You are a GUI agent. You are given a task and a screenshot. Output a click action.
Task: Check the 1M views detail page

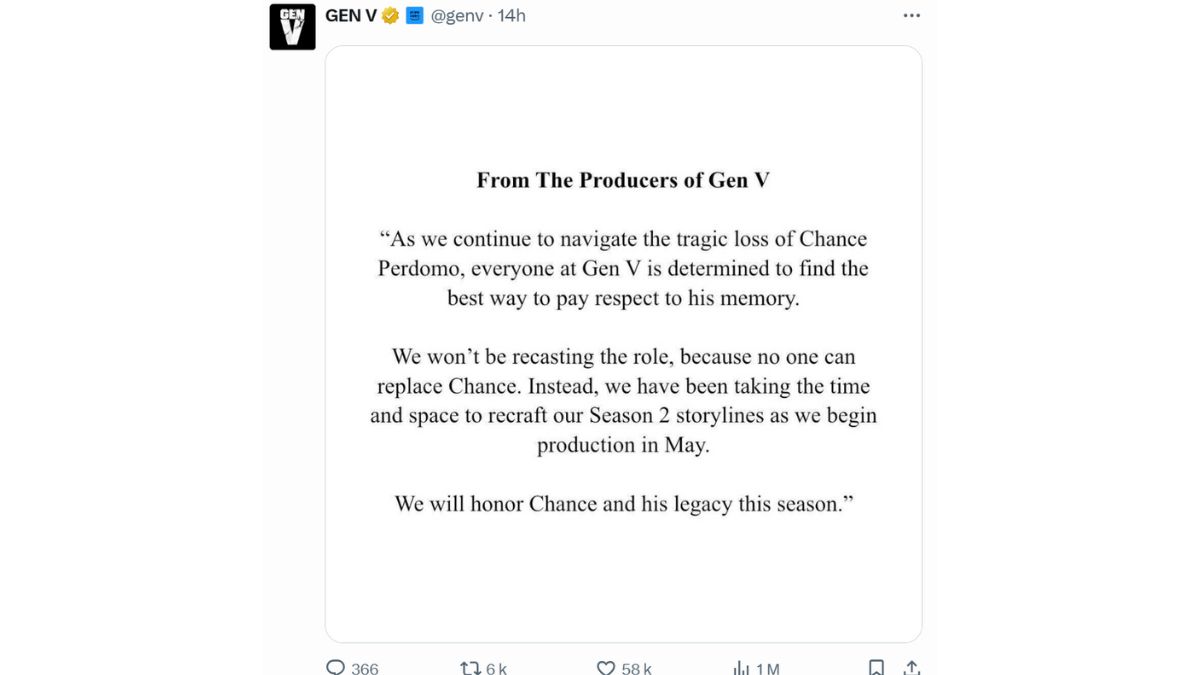768,667
